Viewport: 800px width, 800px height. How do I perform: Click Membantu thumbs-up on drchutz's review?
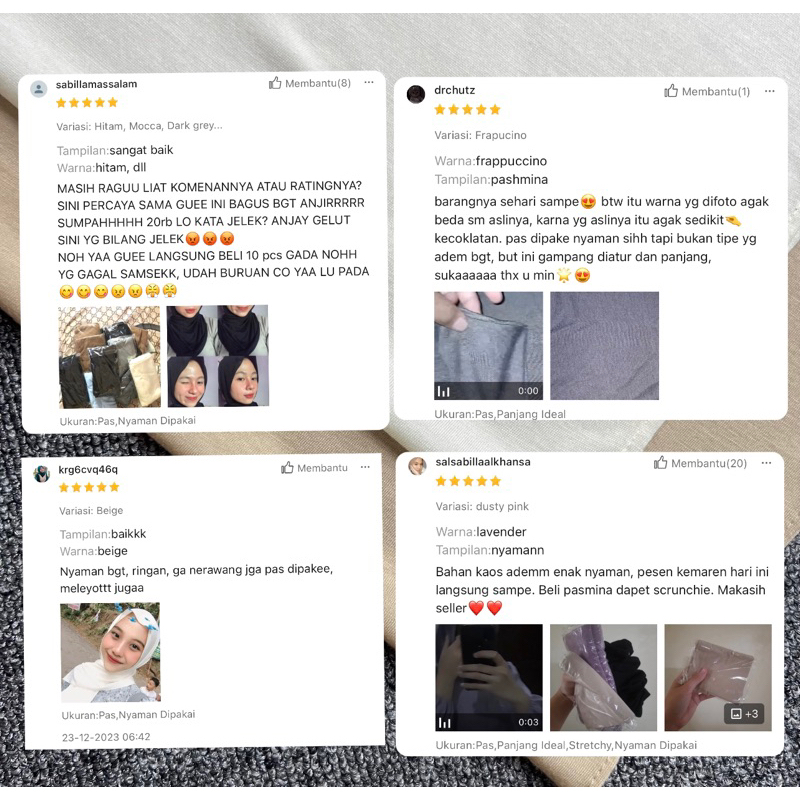707,91
